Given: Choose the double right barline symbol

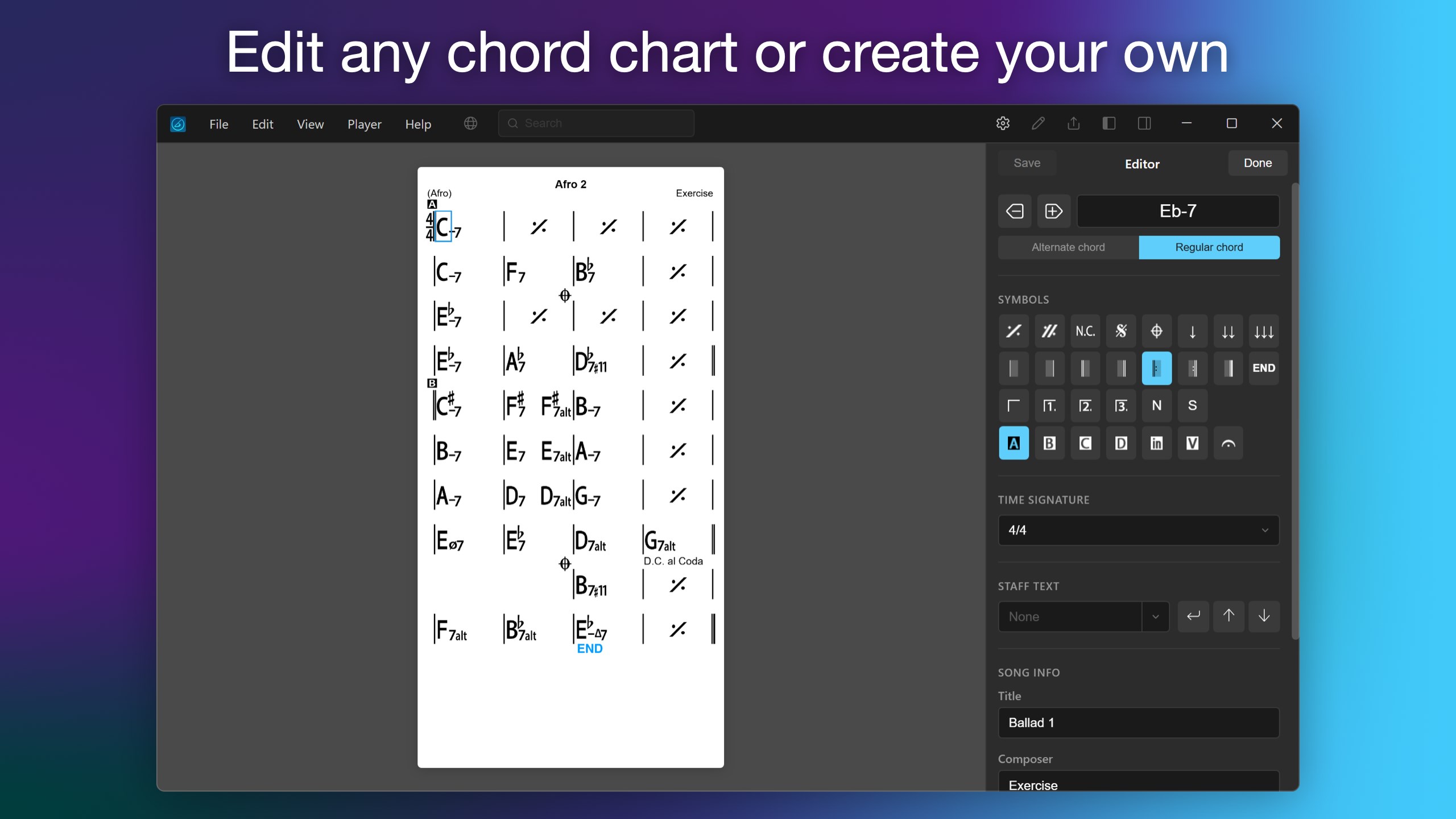Looking at the screenshot, I should tap(1121, 369).
